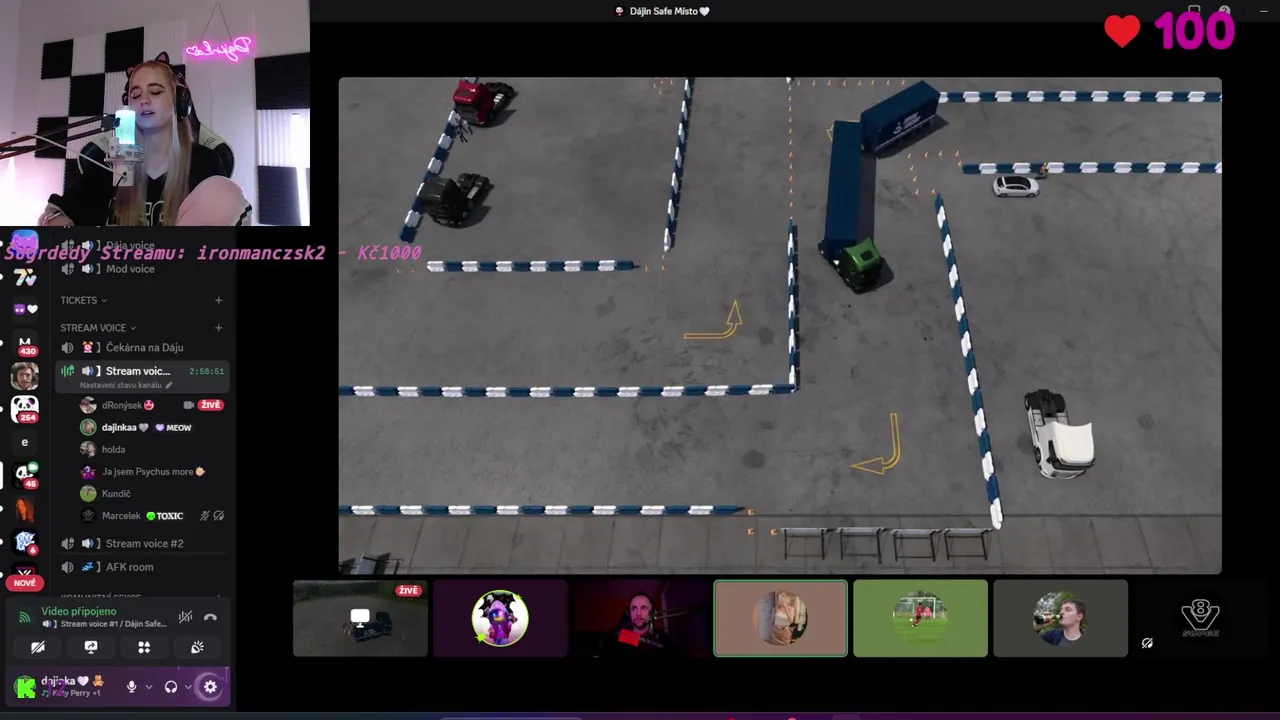Screen dimensions: 1280x720
Task: Collapse the STREAM VOICE category
Action: (98, 328)
